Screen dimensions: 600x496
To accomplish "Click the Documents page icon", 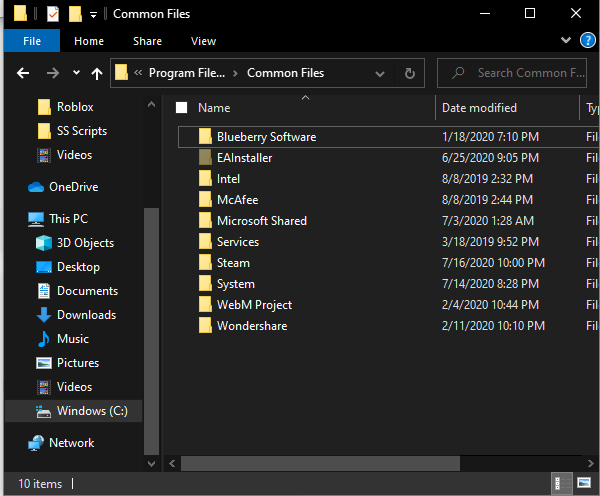I will [44, 291].
